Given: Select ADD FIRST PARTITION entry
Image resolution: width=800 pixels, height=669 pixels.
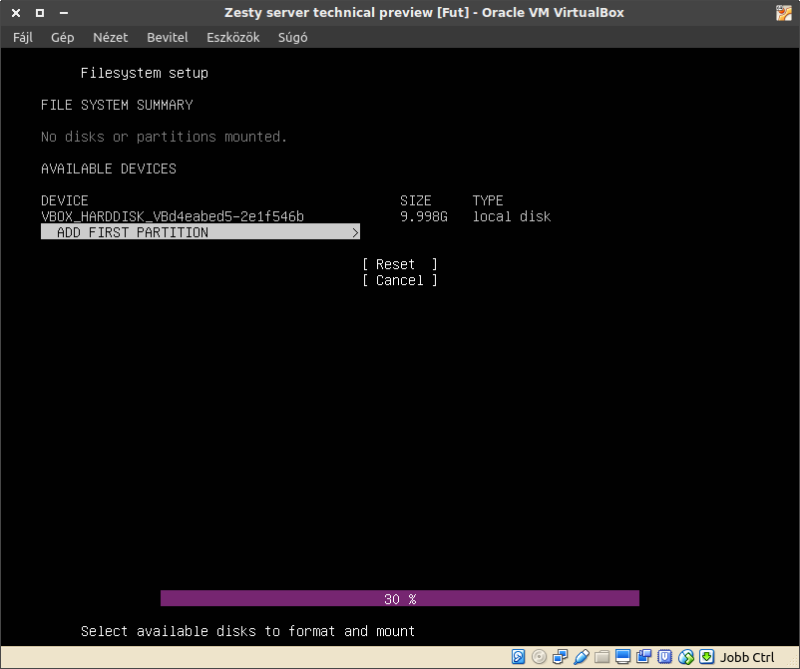Looking at the screenshot, I should coord(201,232).
